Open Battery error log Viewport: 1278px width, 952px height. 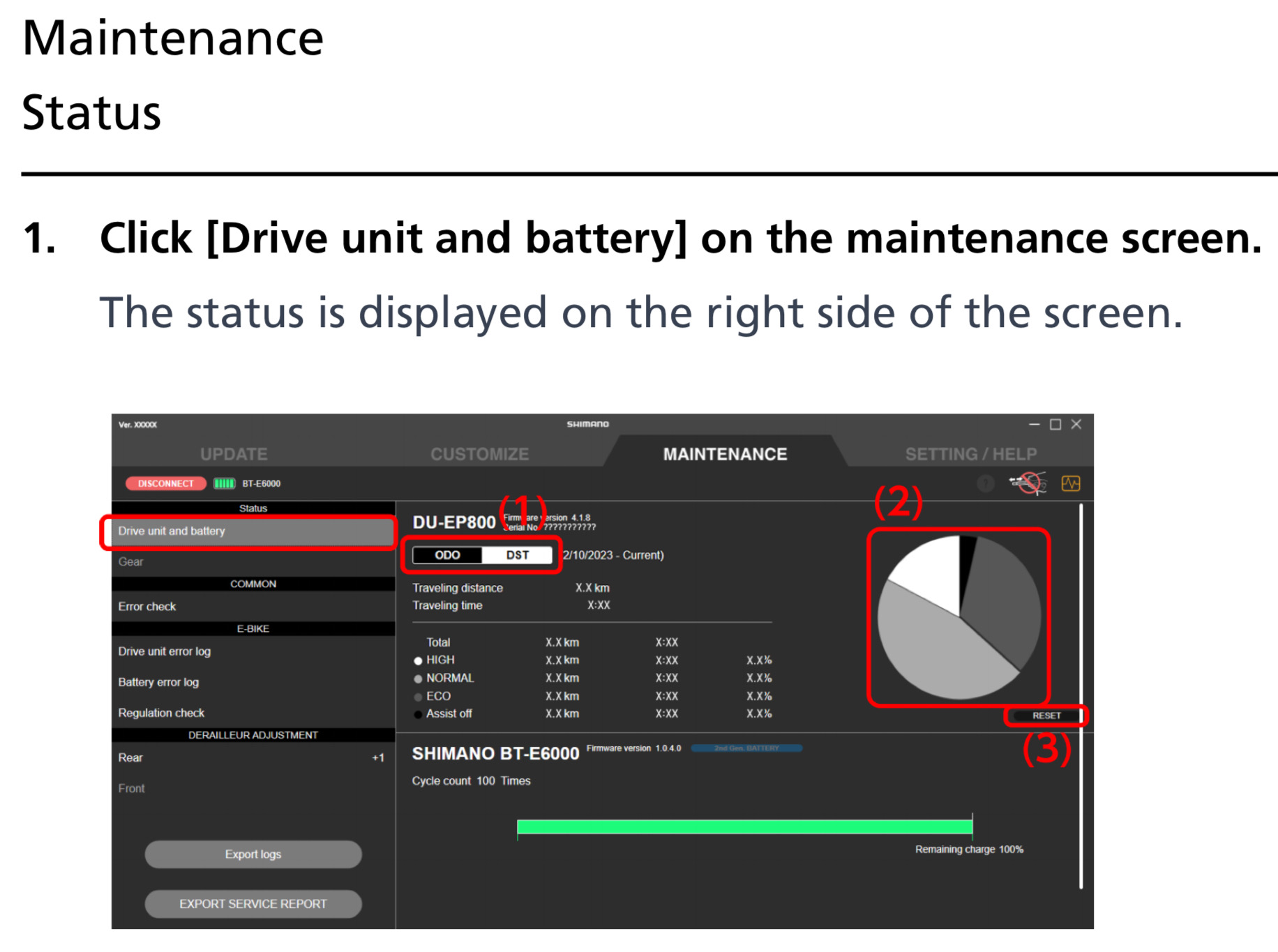coord(253,682)
